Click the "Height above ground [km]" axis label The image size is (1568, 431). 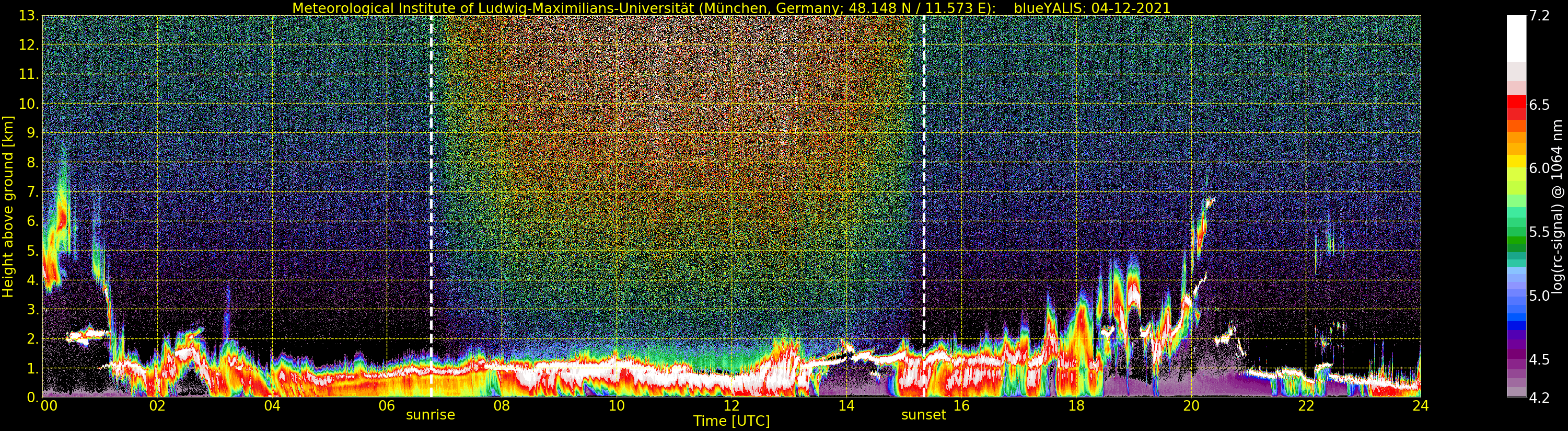(x=8, y=206)
